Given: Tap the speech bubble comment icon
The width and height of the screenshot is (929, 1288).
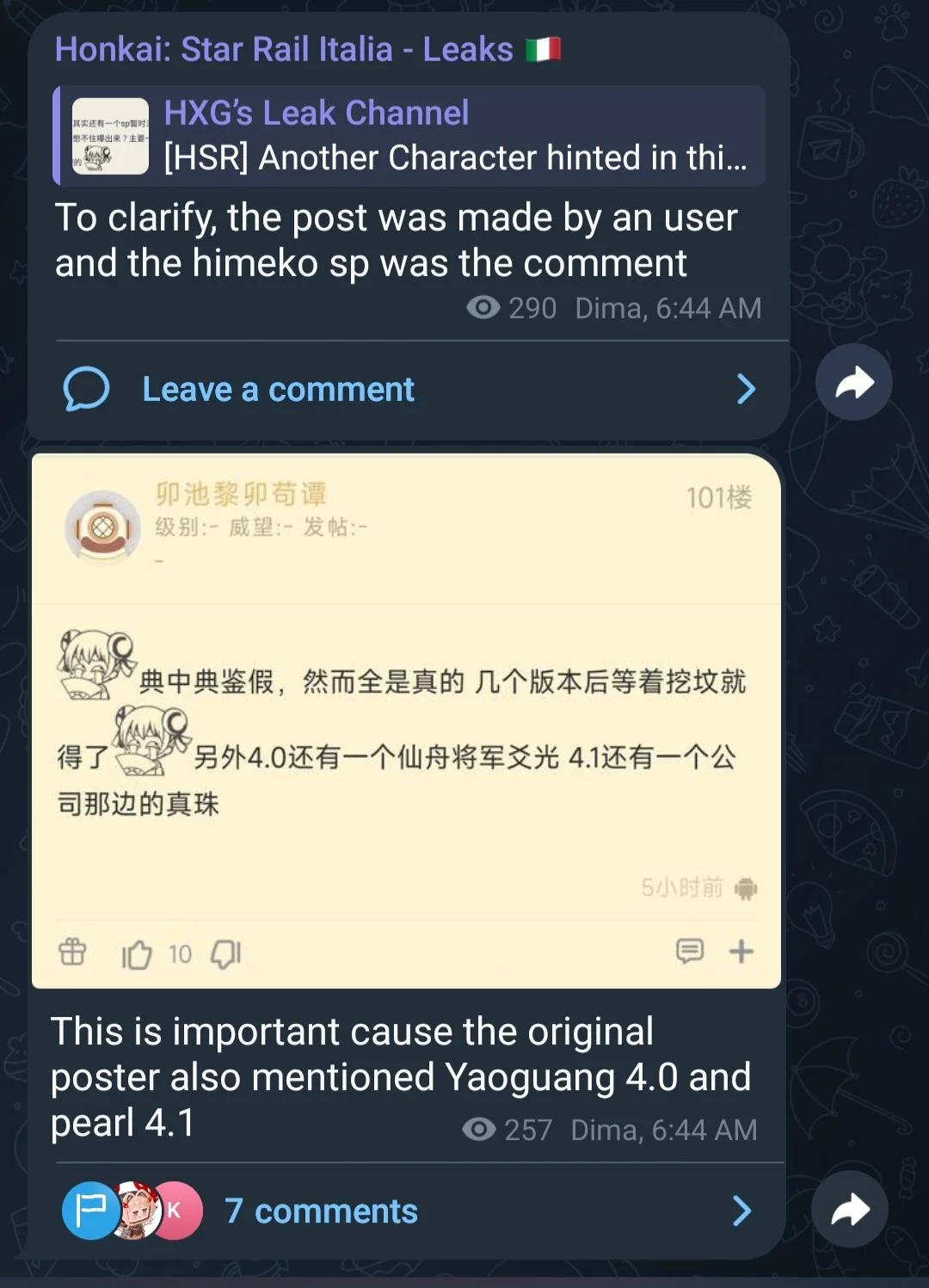Looking at the screenshot, I should pyautogui.click(x=86, y=389).
